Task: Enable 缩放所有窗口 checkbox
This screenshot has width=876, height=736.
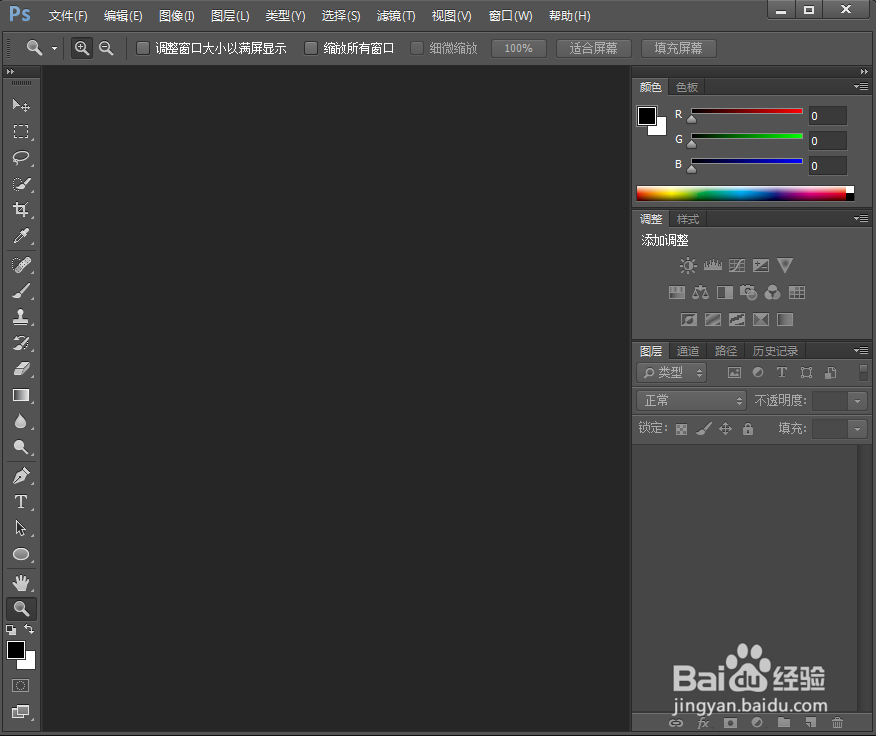Action: (311, 48)
